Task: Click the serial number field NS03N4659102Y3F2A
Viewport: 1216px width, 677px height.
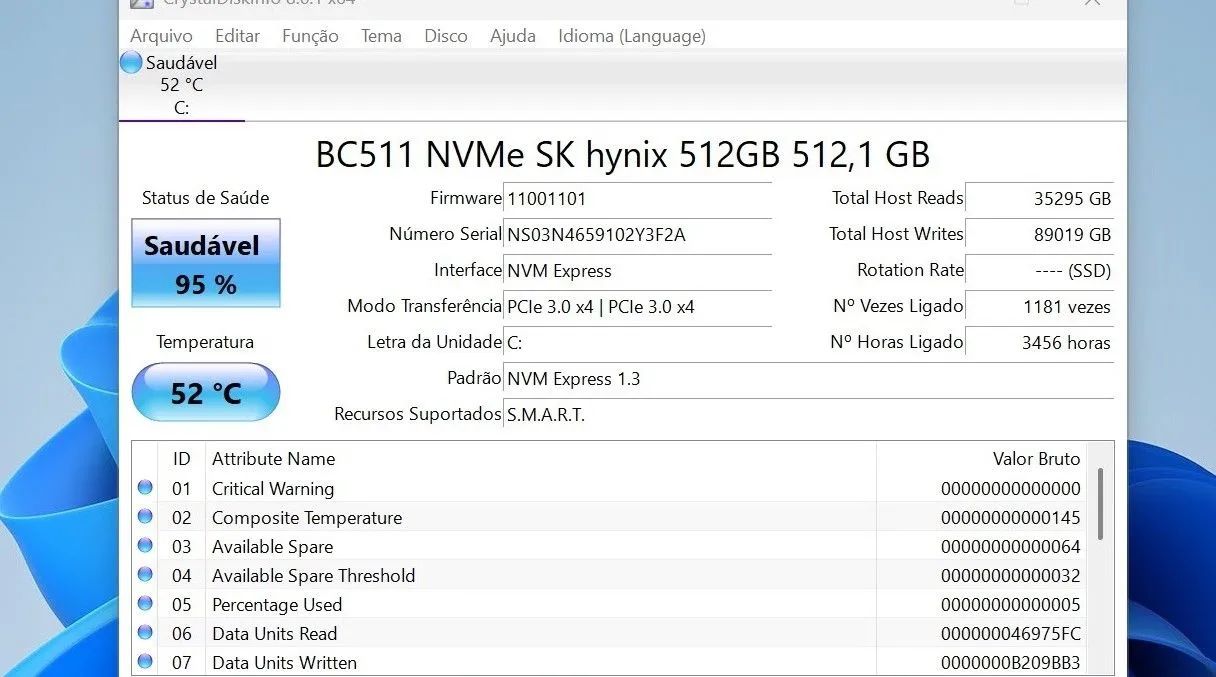Action: click(x=638, y=235)
